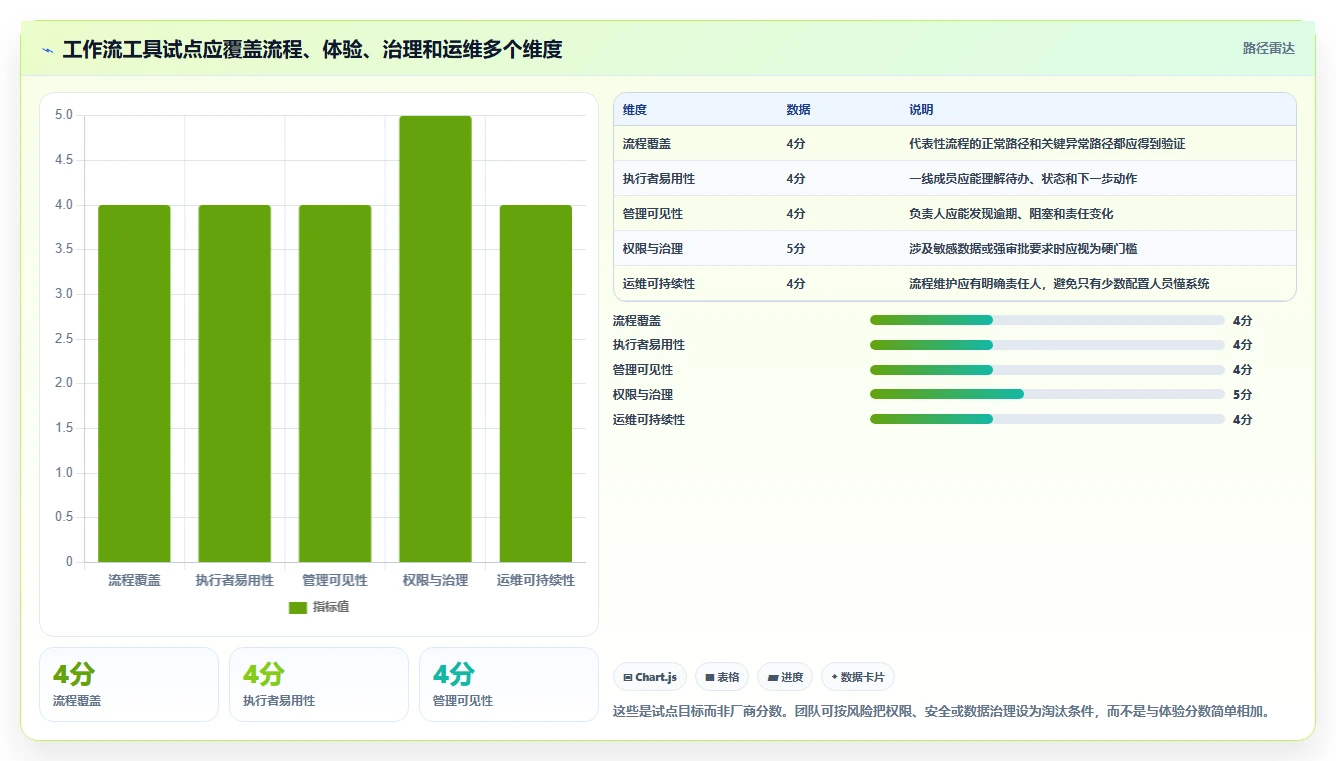Click the lightning icon beside the title
Screen dimensions: 1336x761
48,50
